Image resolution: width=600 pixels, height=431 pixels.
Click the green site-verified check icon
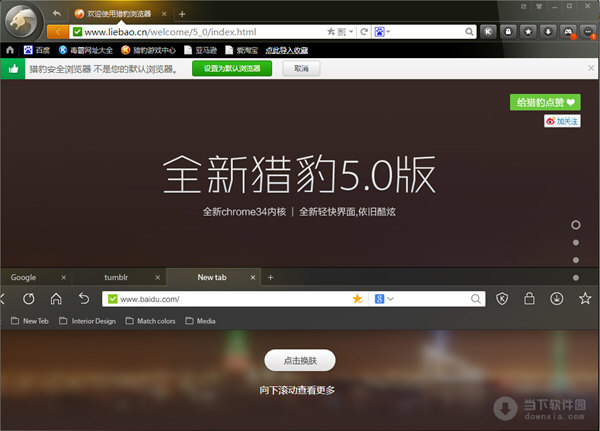(77, 32)
